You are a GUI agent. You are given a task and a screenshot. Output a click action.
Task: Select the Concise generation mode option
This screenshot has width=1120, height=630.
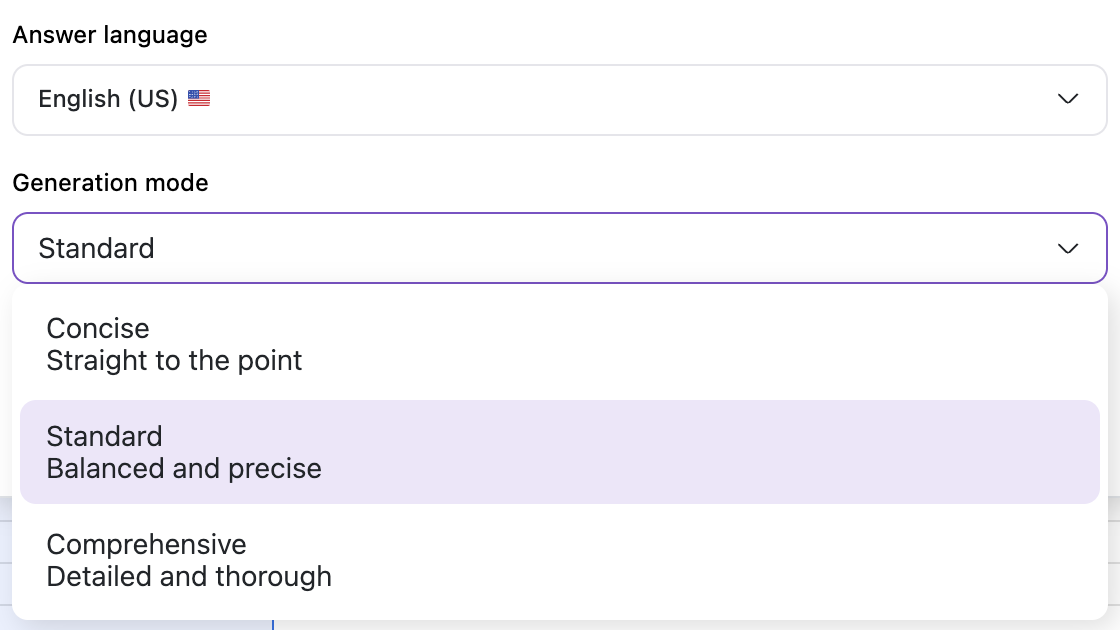click(x=559, y=344)
